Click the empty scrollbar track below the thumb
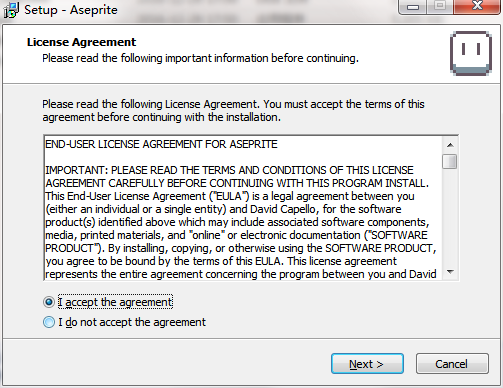This screenshot has height=388, width=503. [450, 217]
